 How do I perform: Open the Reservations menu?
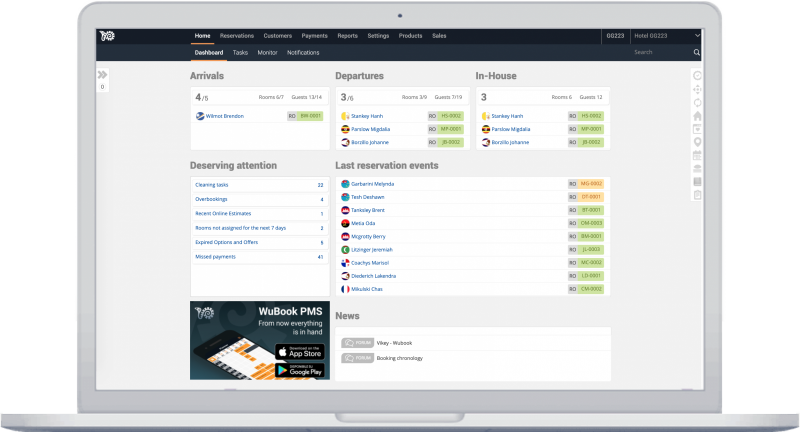[237, 36]
